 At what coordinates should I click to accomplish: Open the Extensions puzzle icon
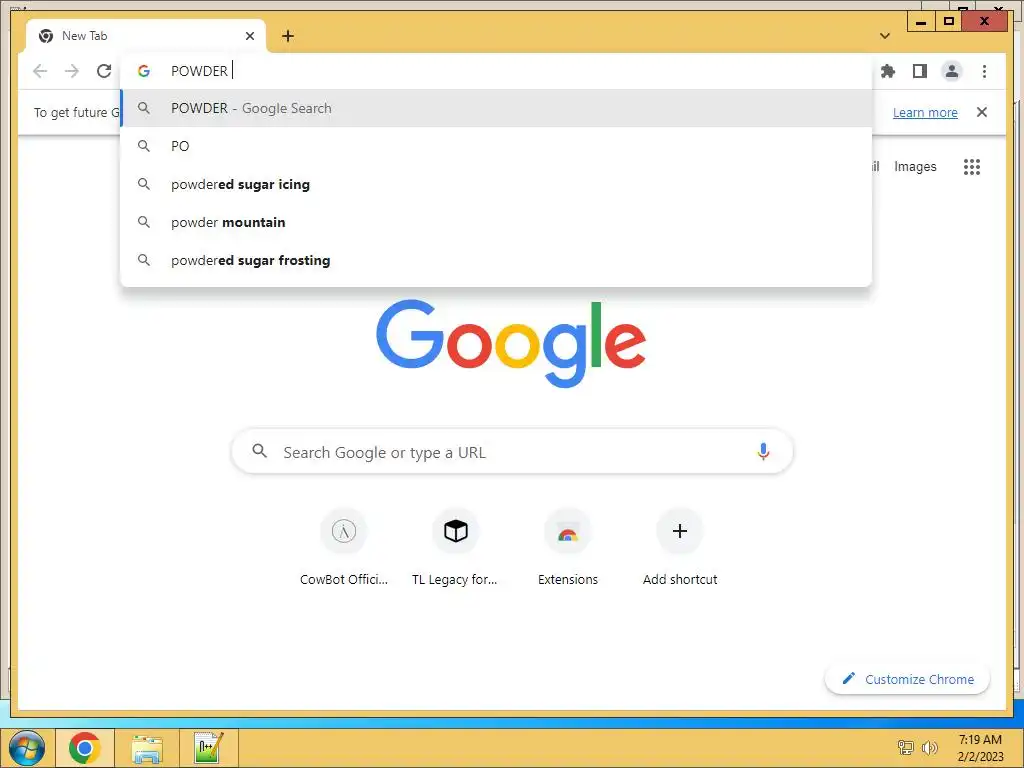[888, 71]
